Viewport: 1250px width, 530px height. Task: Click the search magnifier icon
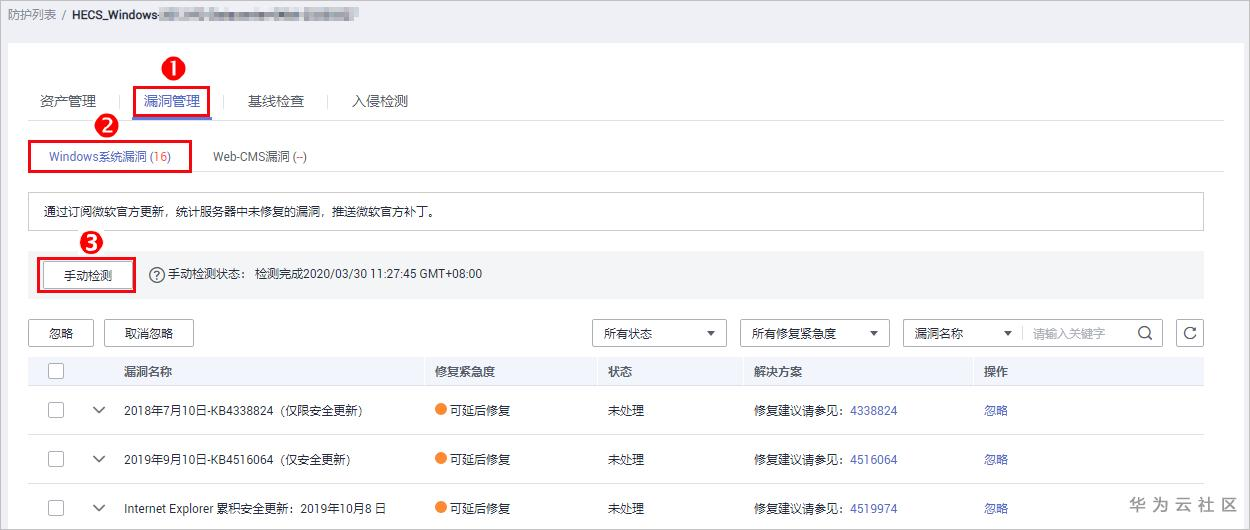pyautogui.click(x=1146, y=334)
